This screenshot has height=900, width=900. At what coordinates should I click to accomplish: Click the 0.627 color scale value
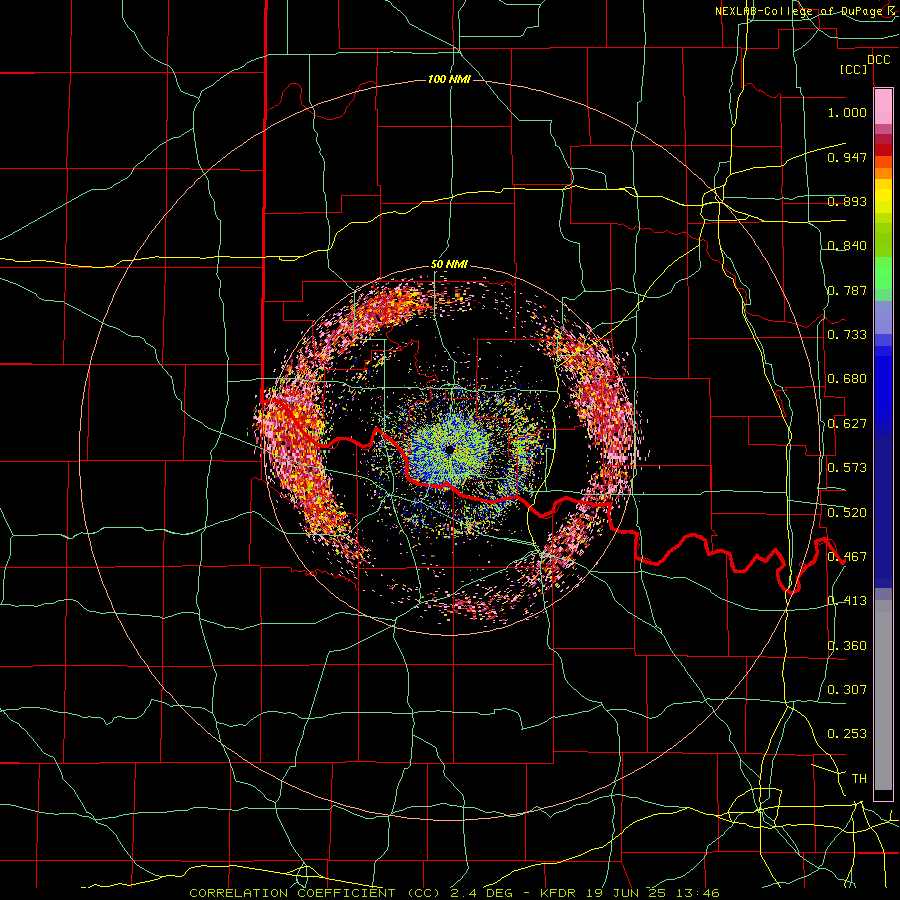[x=847, y=424]
